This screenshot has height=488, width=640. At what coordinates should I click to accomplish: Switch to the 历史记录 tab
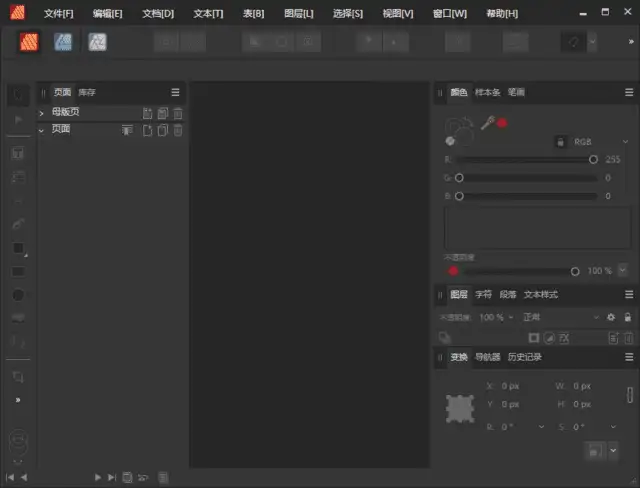click(x=524, y=357)
